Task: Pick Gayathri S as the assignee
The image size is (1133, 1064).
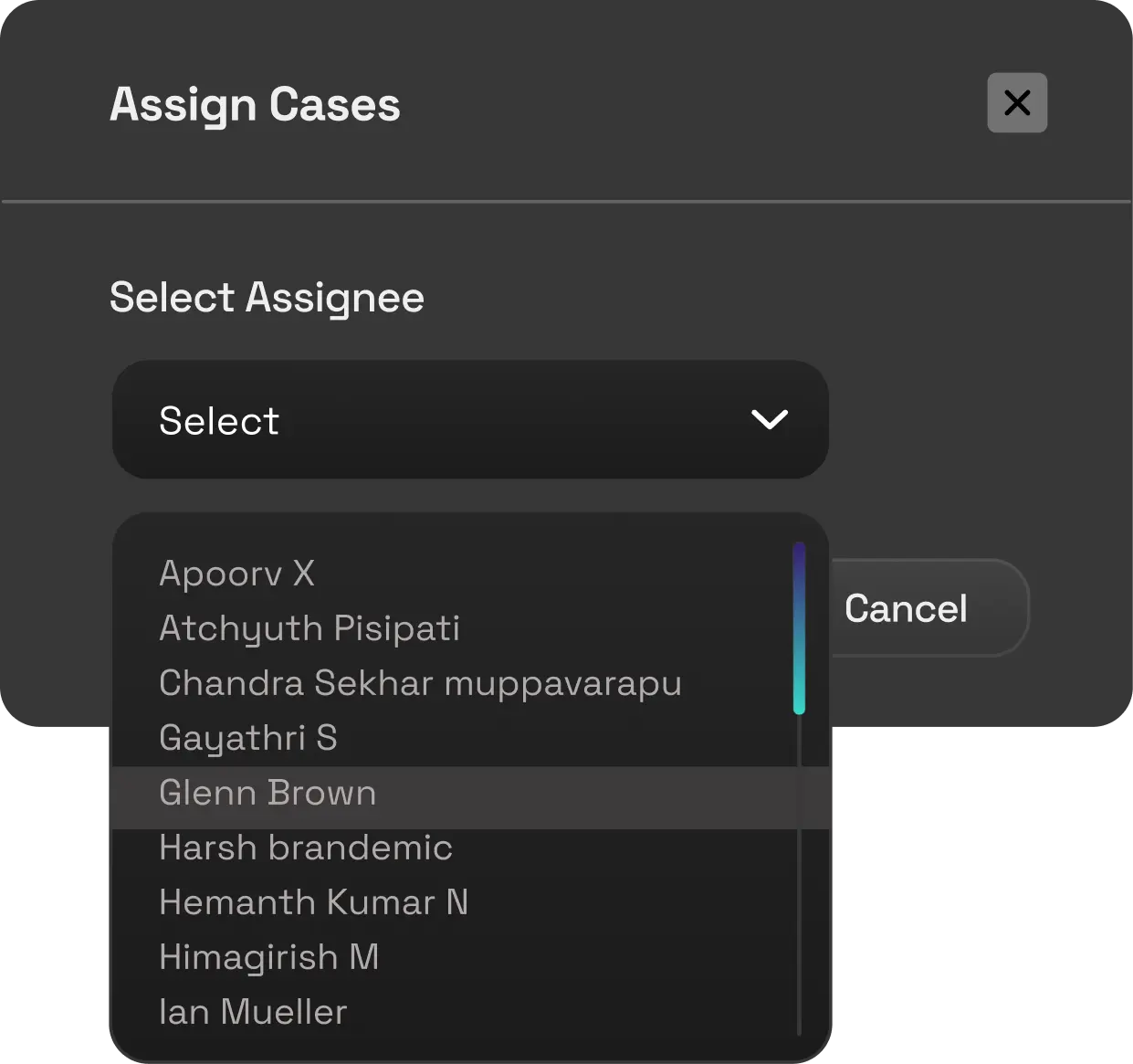Action: 247,737
